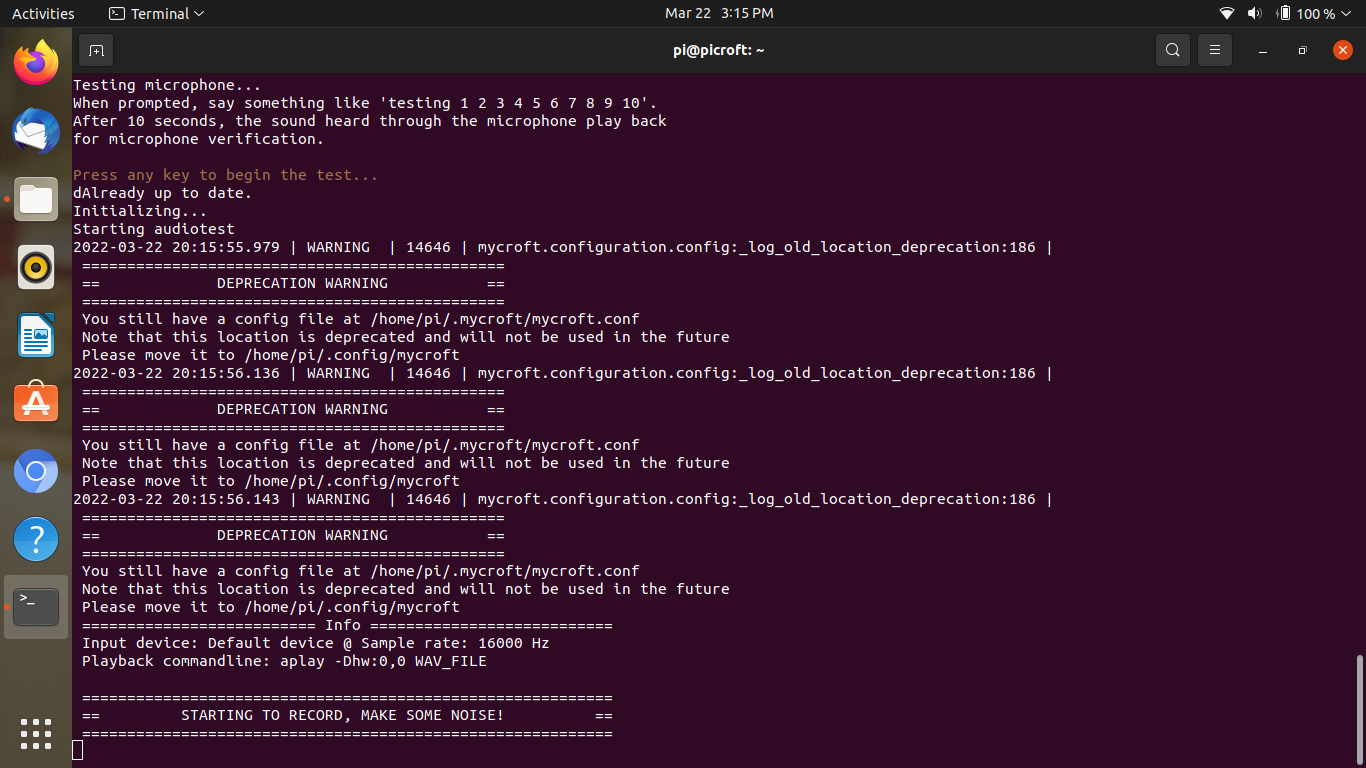The image size is (1366, 768).
Task: Launch LibreOffice Writer from the dock
Action: coord(36,335)
